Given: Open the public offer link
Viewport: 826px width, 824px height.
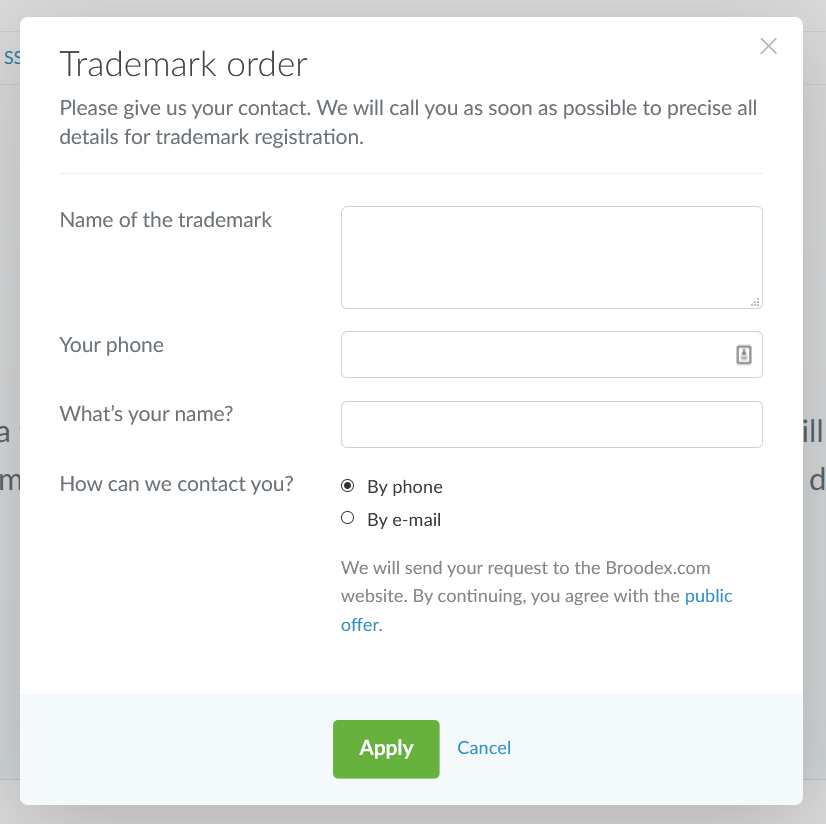Looking at the screenshot, I should click(708, 596).
